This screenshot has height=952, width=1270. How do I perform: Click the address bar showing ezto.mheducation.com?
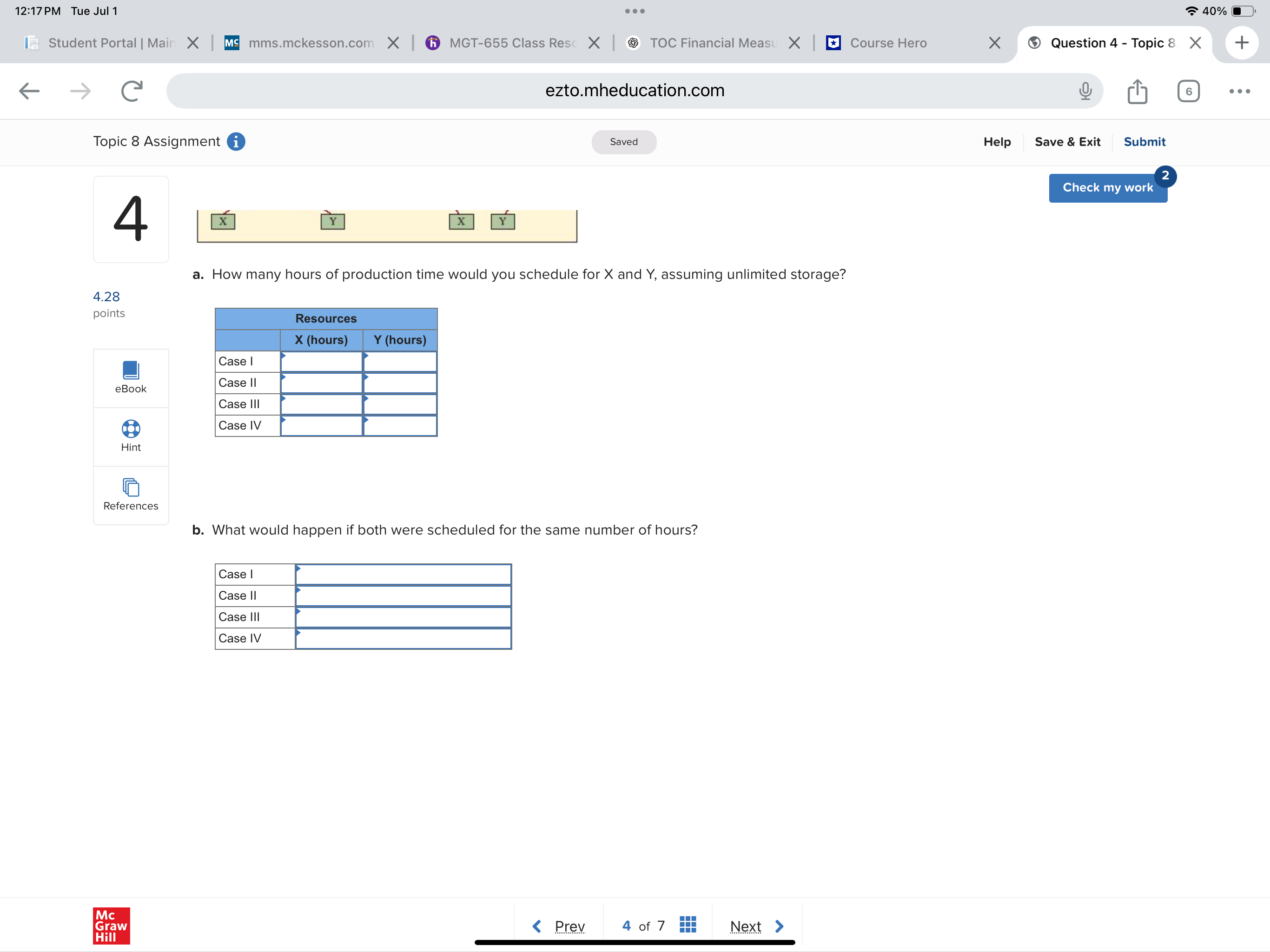tap(635, 90)
